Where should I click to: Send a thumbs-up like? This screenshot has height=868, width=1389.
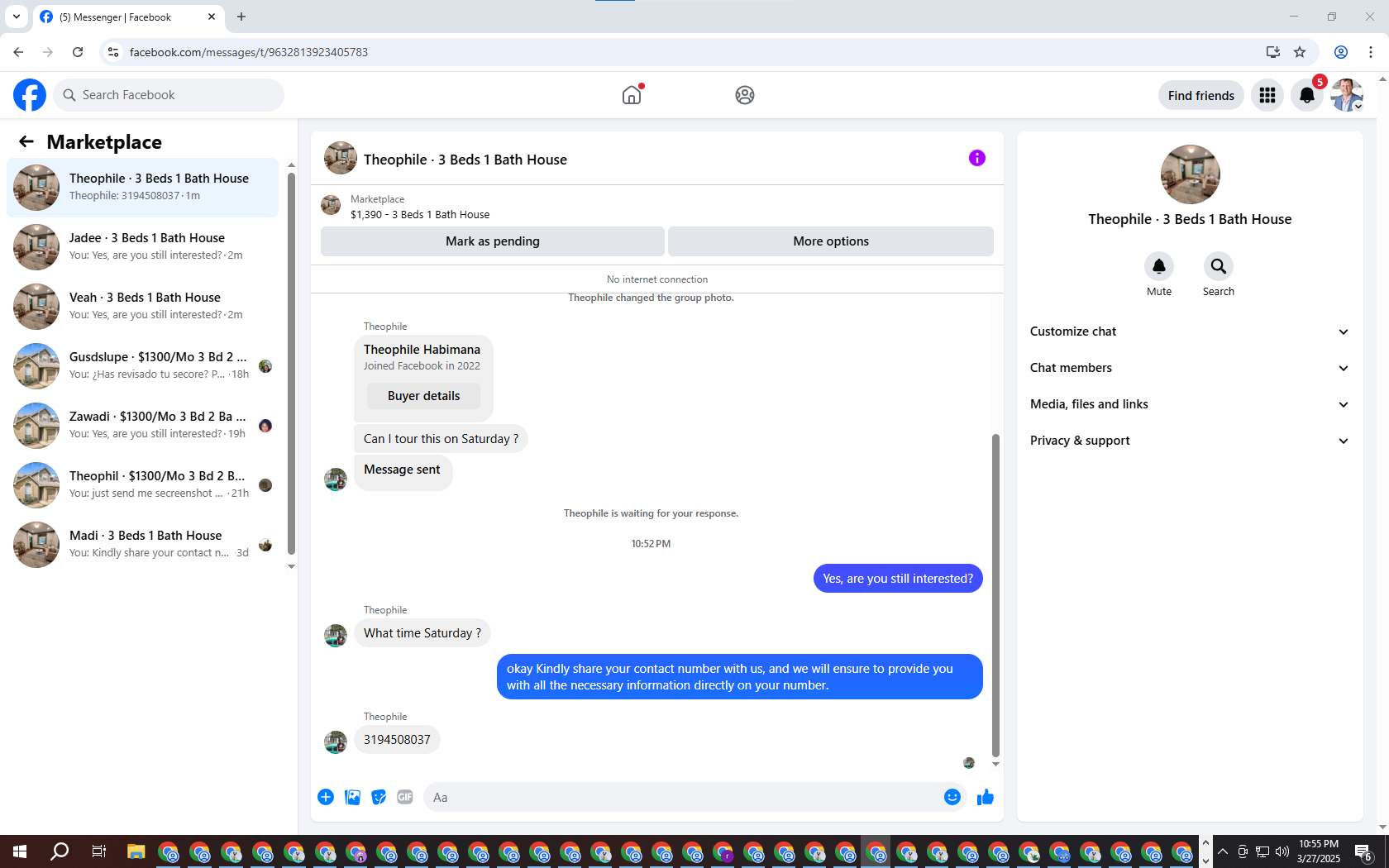986,797
